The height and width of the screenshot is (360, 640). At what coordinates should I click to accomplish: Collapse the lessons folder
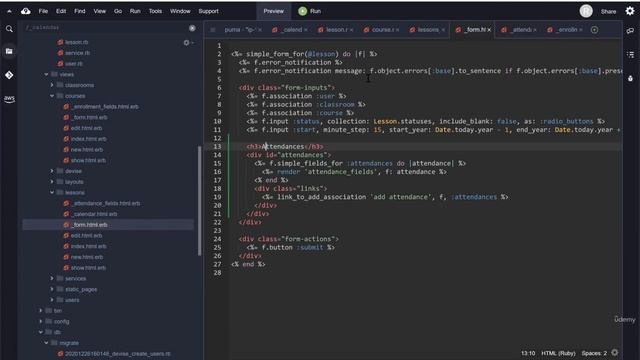52,192
